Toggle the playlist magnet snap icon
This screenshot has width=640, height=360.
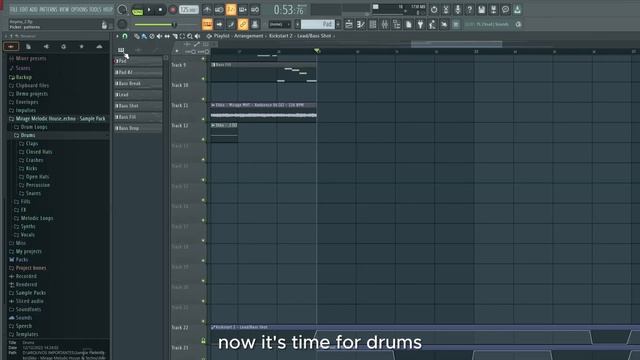pyautogui.click(x=125, y=36)
